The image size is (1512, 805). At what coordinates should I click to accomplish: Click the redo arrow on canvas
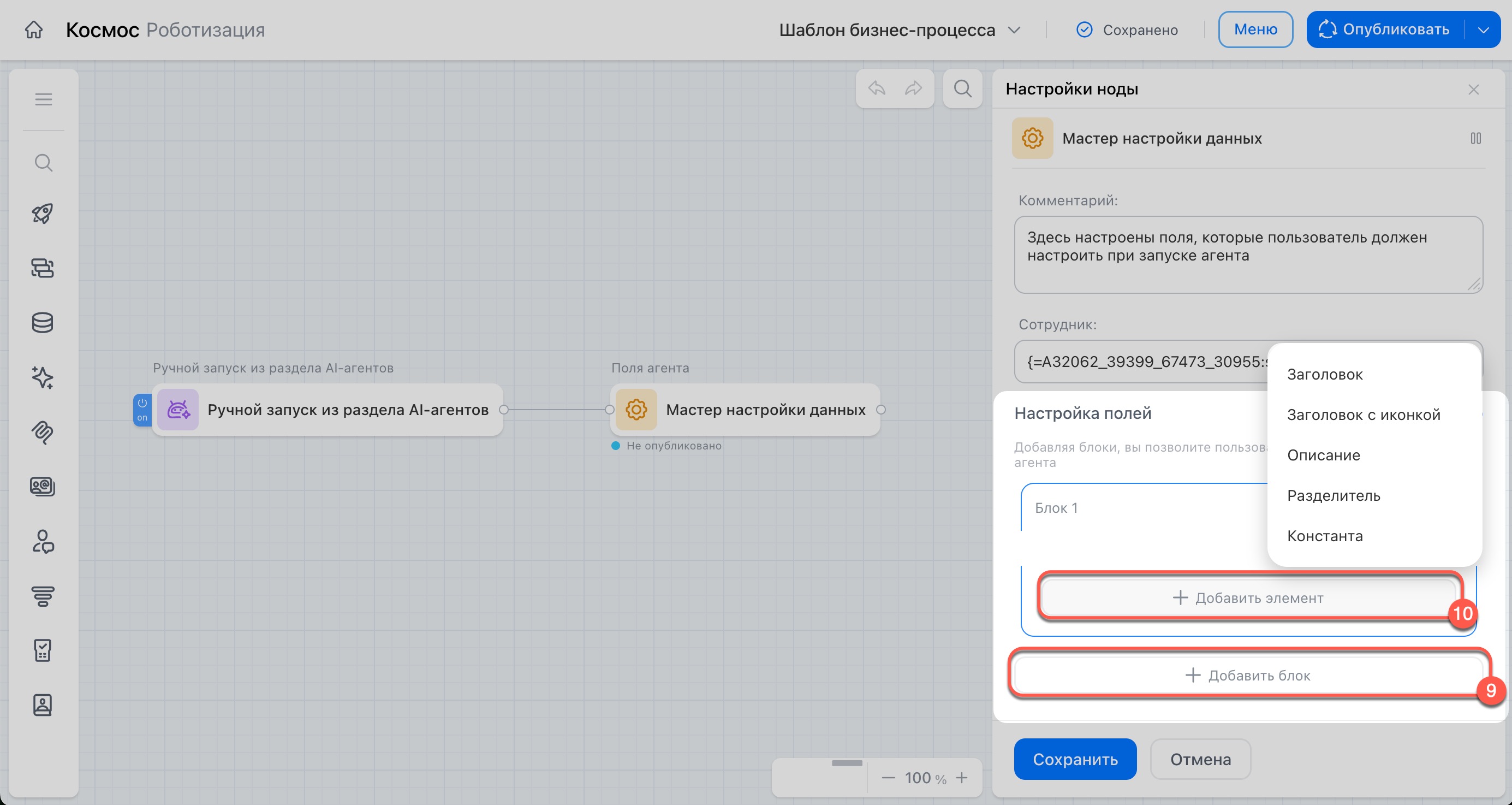[913, 88]
